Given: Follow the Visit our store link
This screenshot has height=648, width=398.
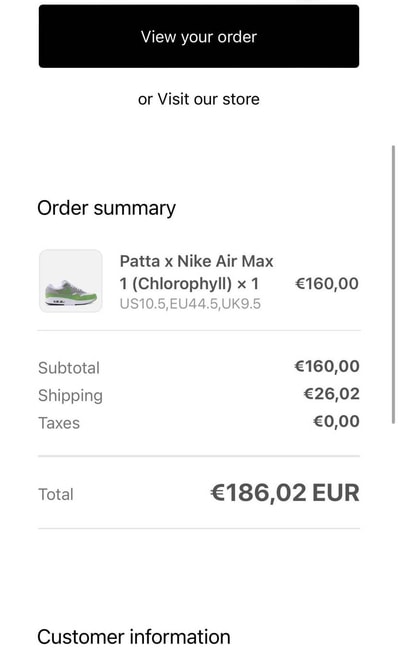Looking at the screenshot, I should pyautogui.click(x=209, y=99).
